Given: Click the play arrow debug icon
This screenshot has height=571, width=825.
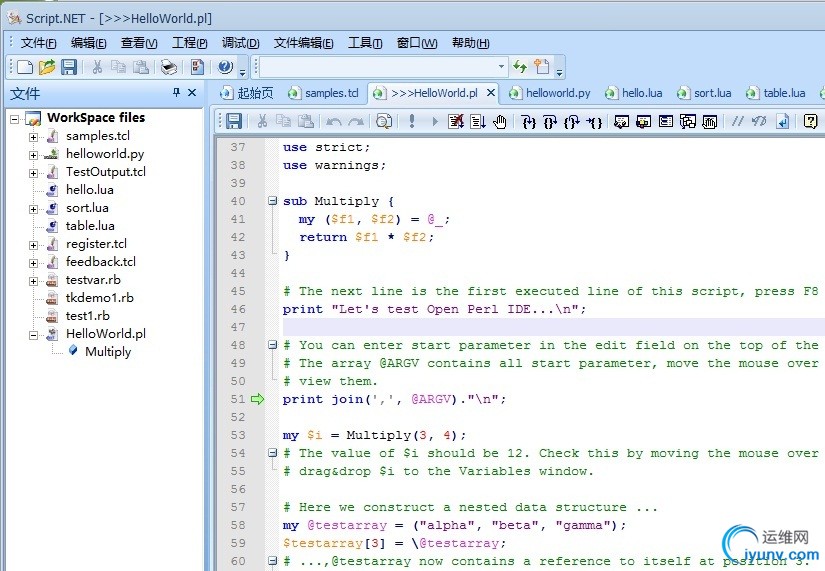Looking at the screenshot, I should [x=435, y=122].
